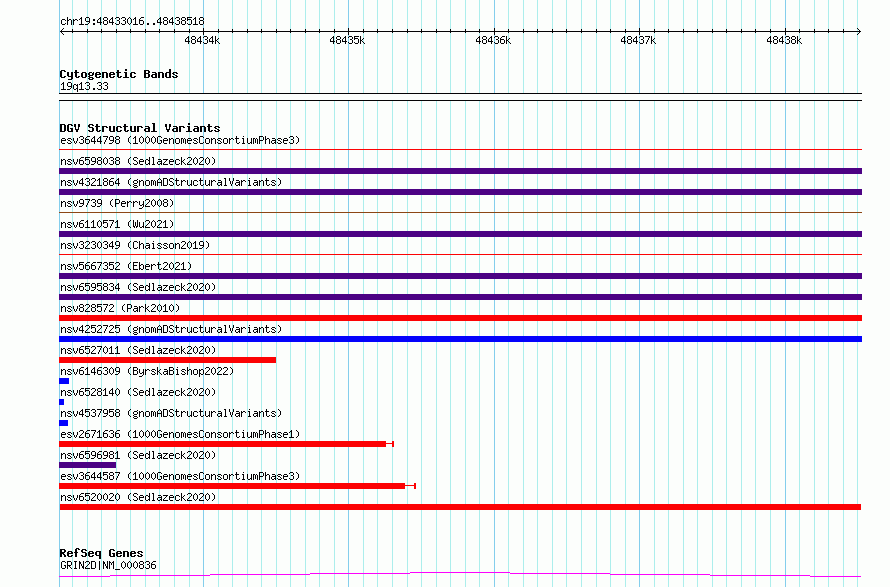Select the 19q13.33 band label
This screenshot has height=587, width=890.
click(84, 86)
